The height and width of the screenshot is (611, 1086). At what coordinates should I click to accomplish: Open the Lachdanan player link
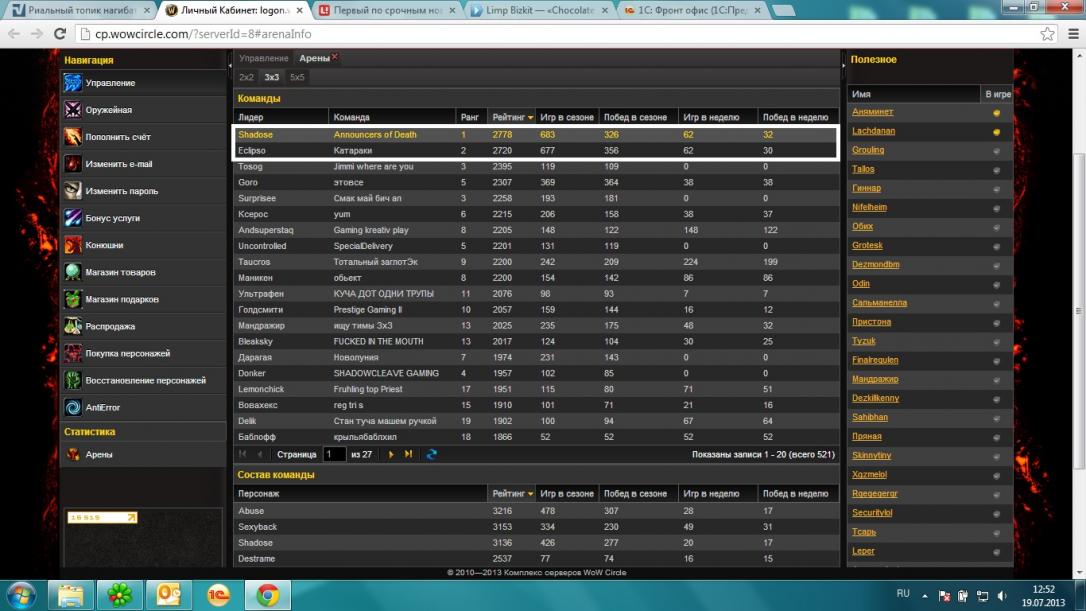873,131
